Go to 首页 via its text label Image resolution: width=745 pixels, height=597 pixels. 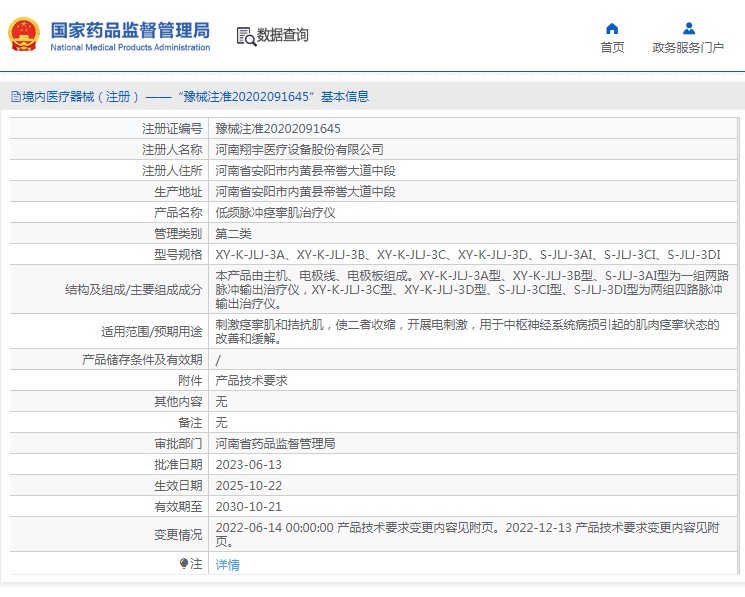tap(612, 47)
